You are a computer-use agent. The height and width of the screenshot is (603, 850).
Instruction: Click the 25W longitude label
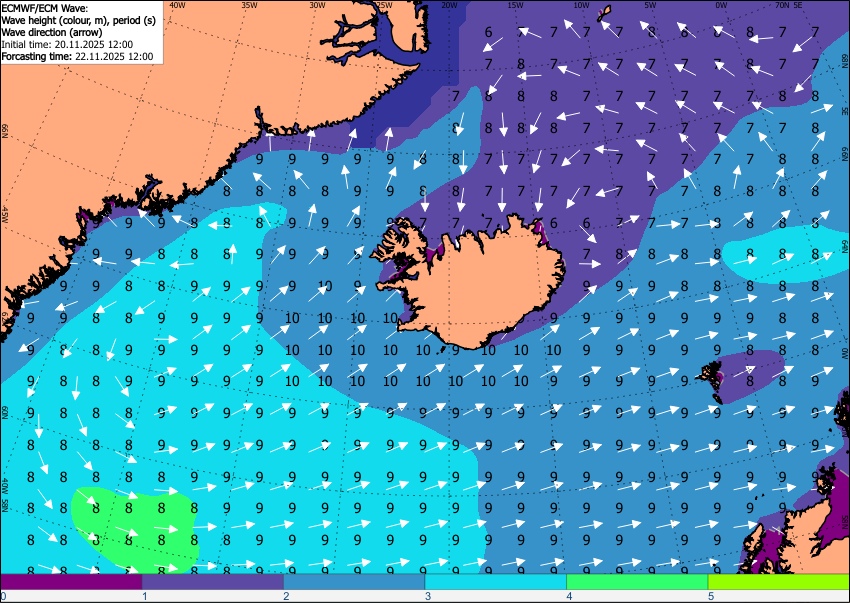point(384,5)
